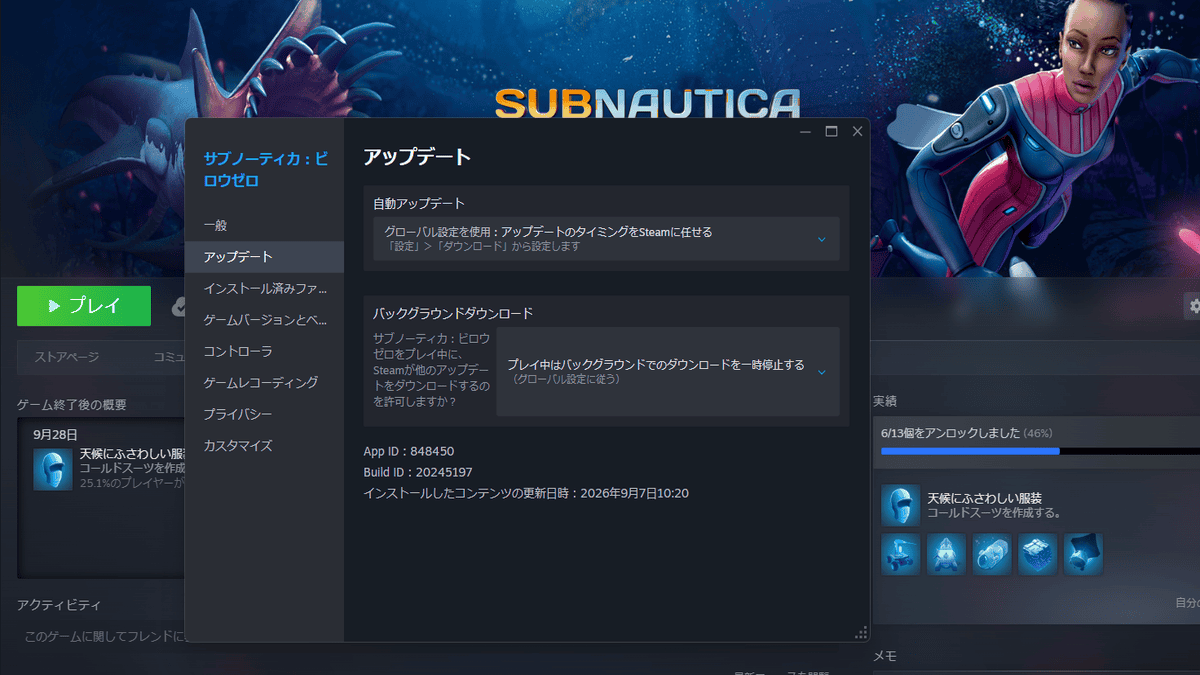Click the インストールしたコンテンツの更新日時 line
The image size is (1200, 675).
526,493
